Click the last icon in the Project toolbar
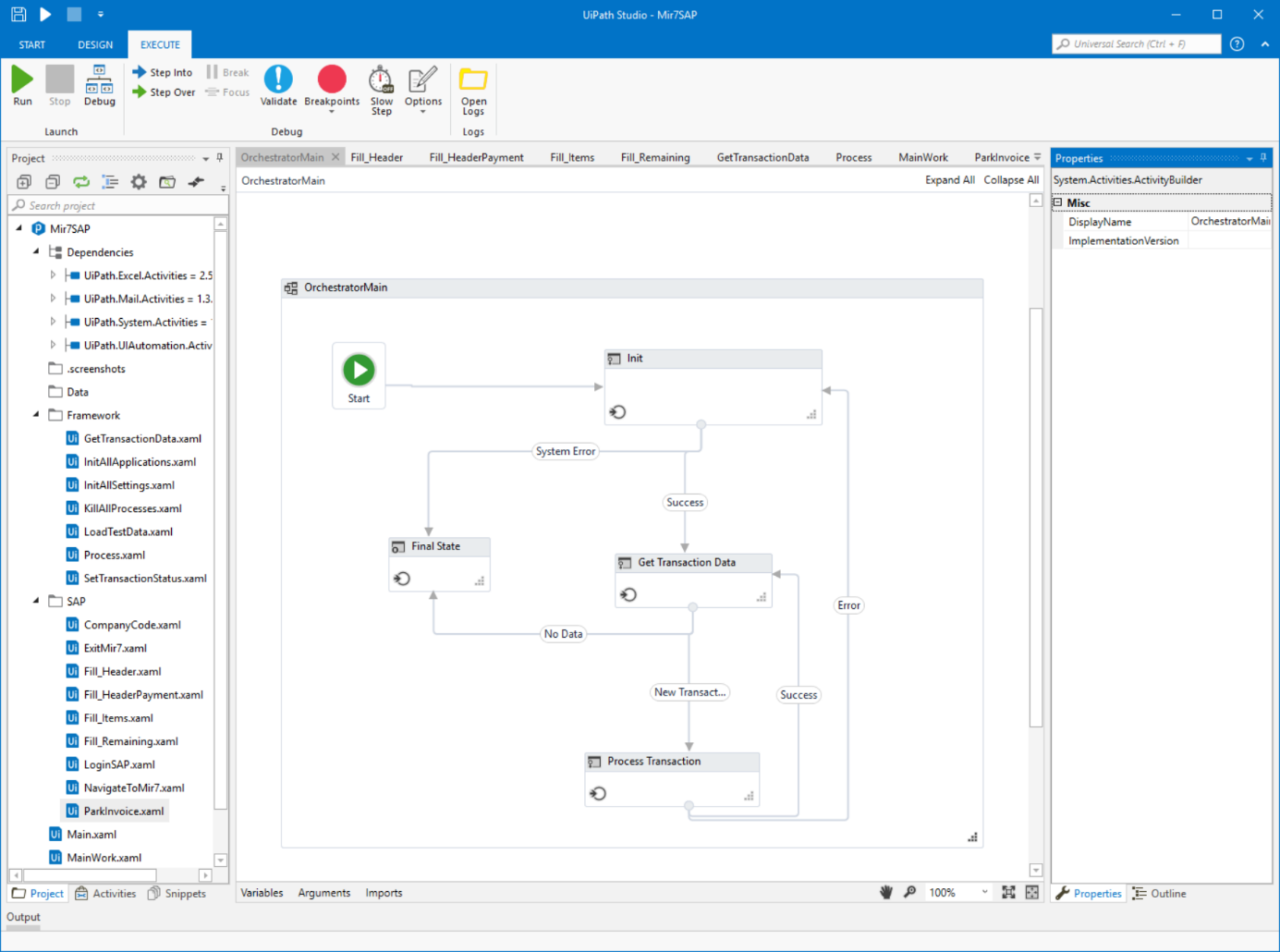Screen dimensions: 1280x952 tap(196, 182)
